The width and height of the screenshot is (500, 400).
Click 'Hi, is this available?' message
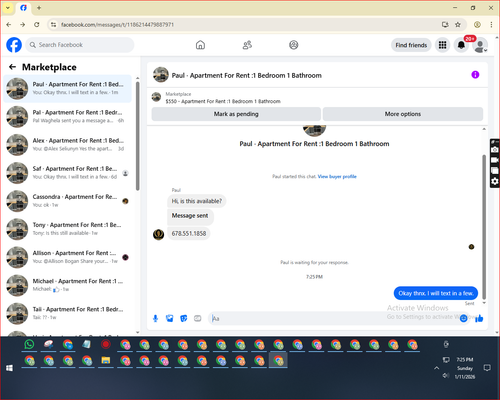tap(197, 201)
